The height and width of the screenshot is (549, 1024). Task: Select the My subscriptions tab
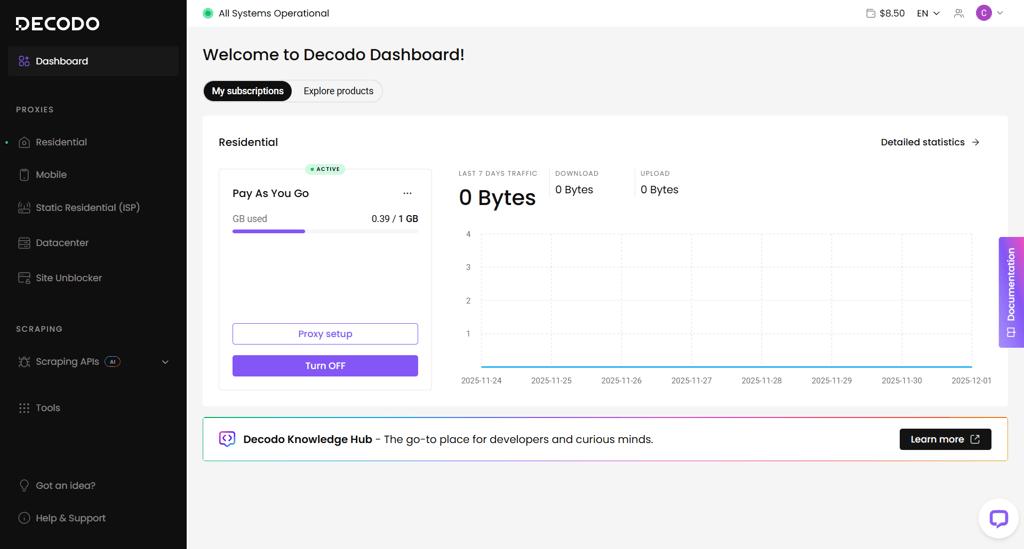pos(248,91)
